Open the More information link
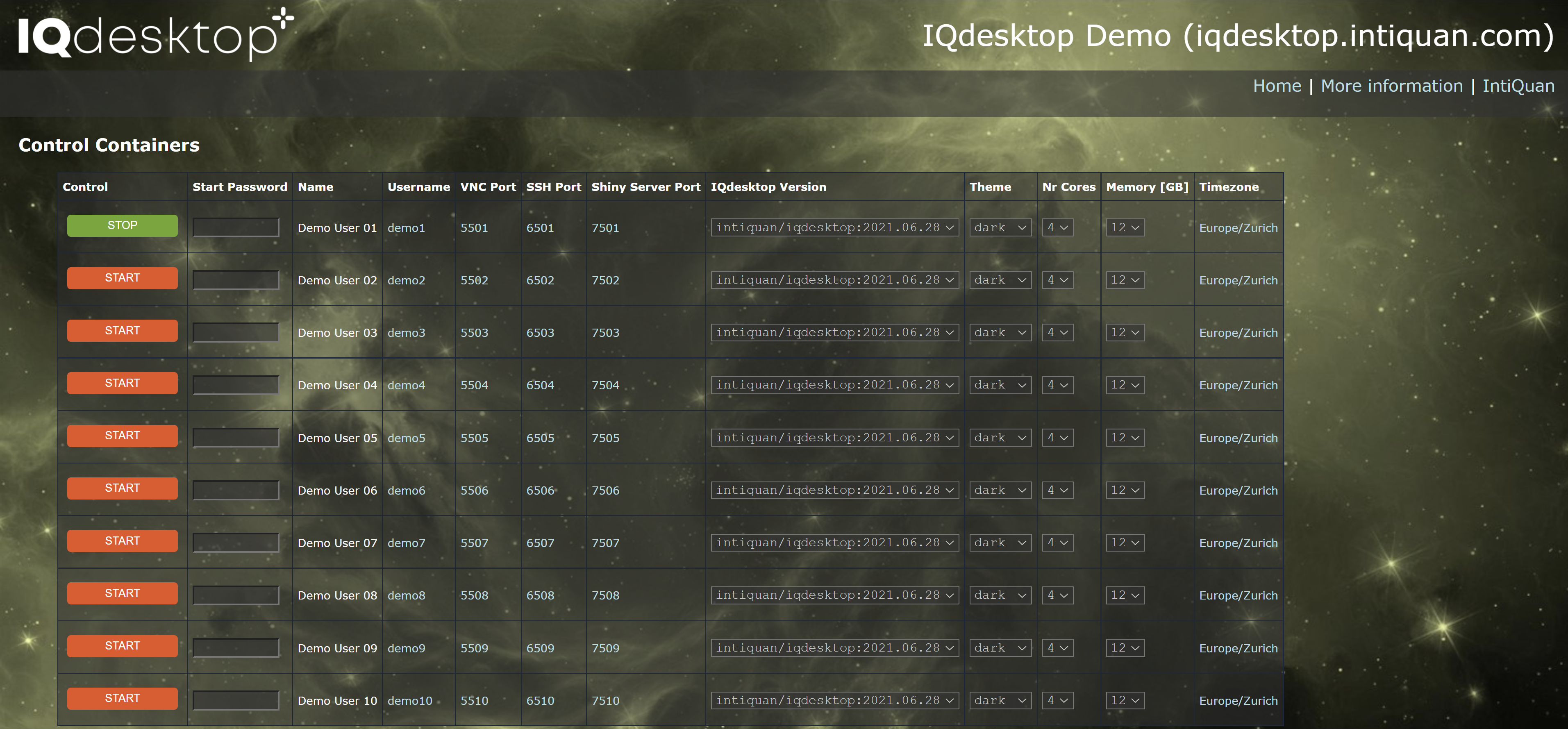1568x729 pixels. pos(1391,86)
